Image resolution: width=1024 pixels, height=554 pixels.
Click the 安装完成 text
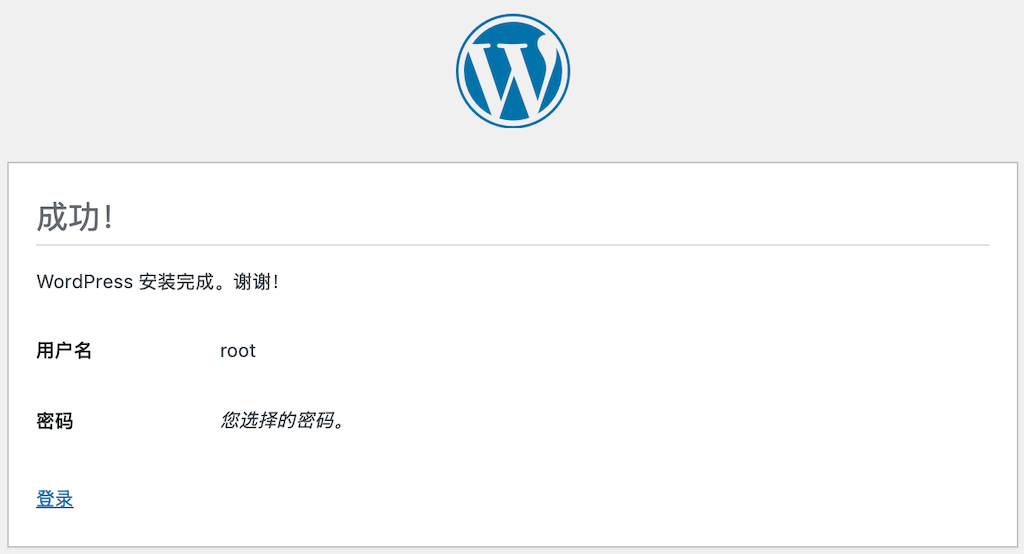(x=176, y=282)
